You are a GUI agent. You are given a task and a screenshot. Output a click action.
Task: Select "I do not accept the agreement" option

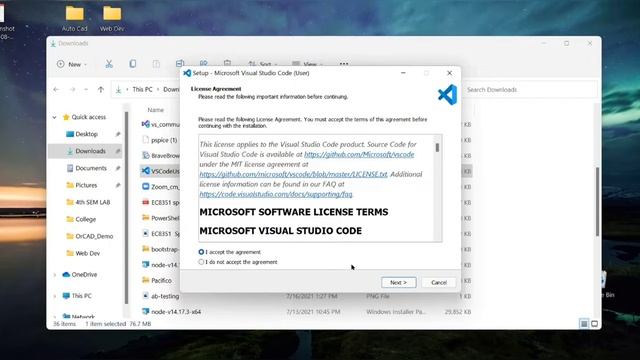pos(201,262)
